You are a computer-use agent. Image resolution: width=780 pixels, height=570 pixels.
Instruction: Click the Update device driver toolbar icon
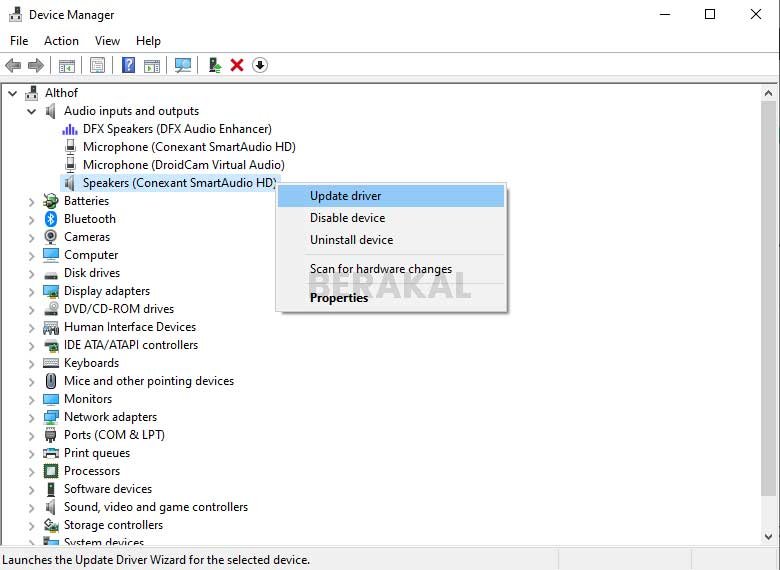point(214,65)
